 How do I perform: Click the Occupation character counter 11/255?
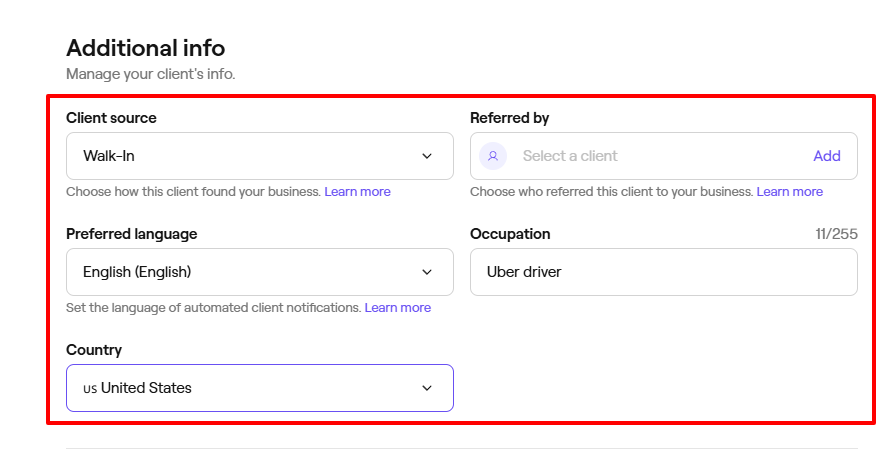835,234
